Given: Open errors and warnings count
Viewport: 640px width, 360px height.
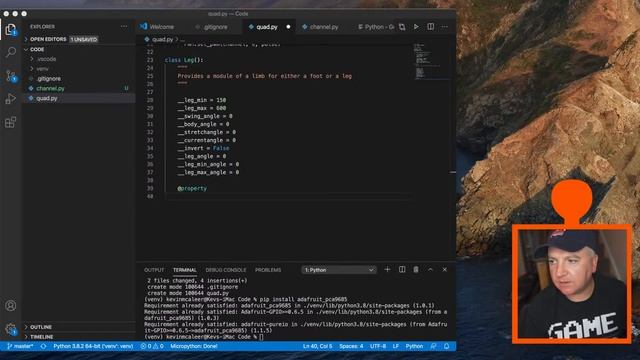Looking at the screenshot, I should tap(152, 346).
